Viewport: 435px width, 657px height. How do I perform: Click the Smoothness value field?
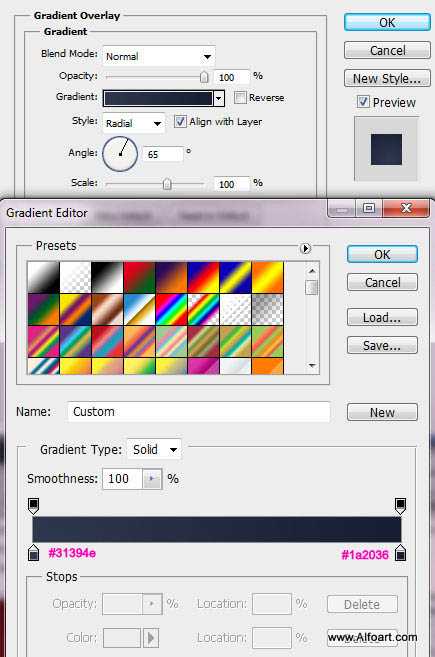click(x=123, y=479)
